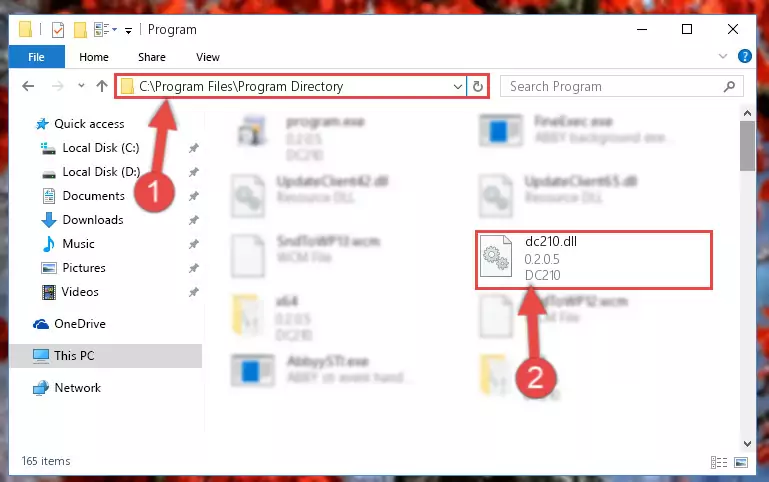Screen dimensions: 769x482
Task: Select the dc210.dll file
Action: coord(593,259)
